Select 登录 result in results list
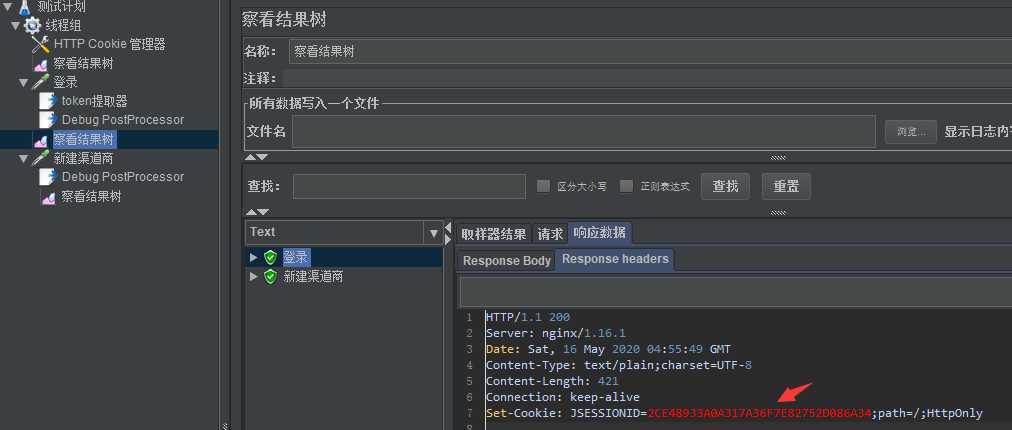This screenshot has width=1012, height=430. (x=296, y=258)
